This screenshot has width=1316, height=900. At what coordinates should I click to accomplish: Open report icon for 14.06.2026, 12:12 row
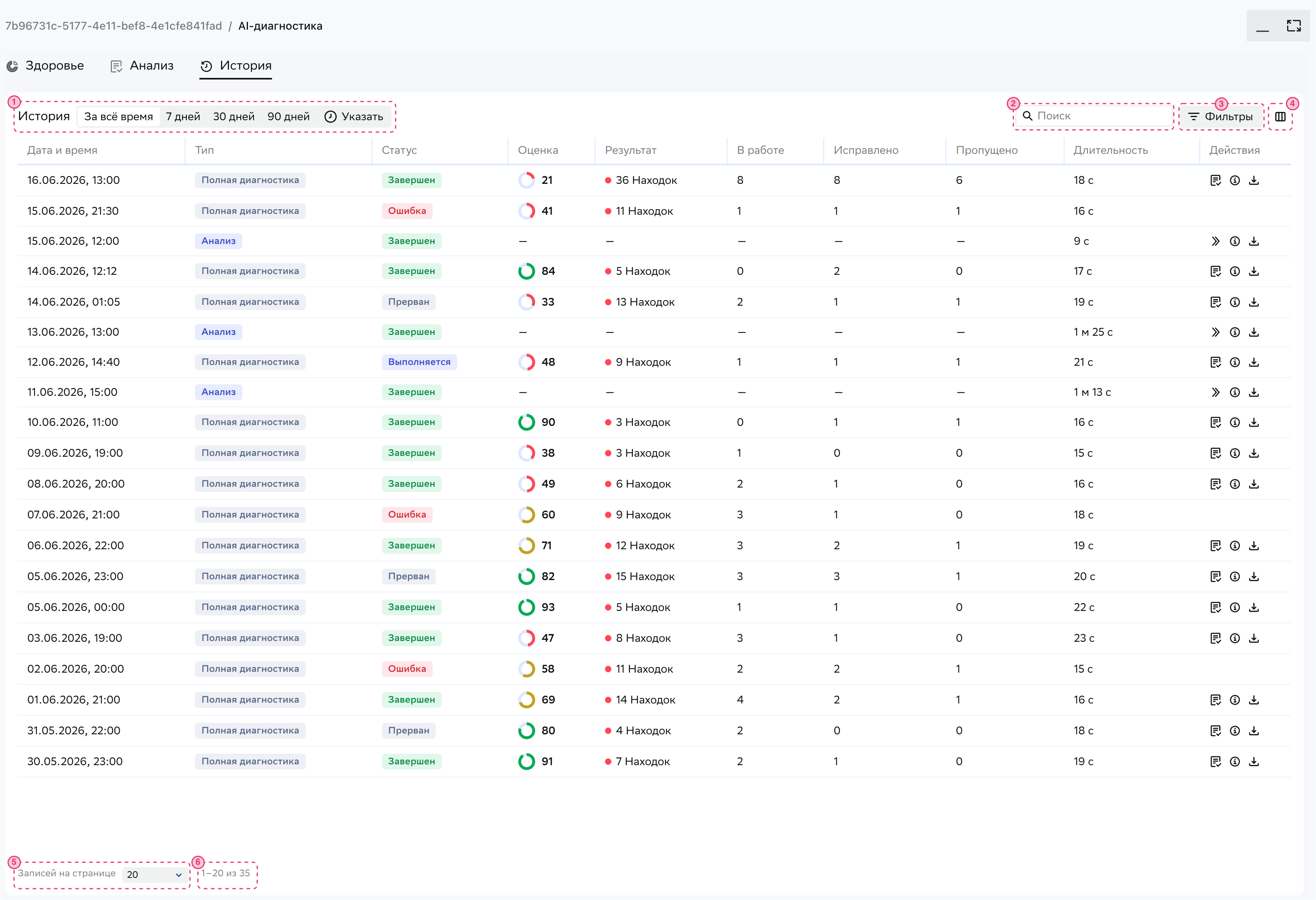[1215, 271]
